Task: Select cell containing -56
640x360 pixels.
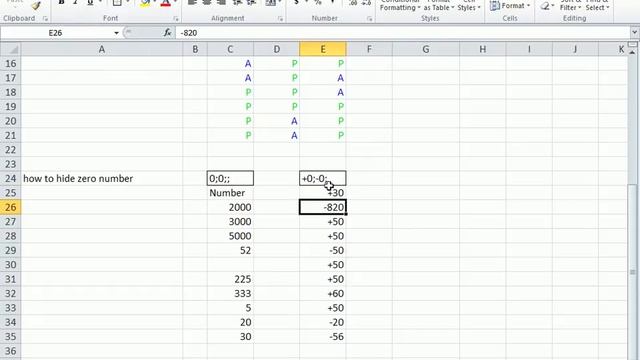Action: point(322,337)
